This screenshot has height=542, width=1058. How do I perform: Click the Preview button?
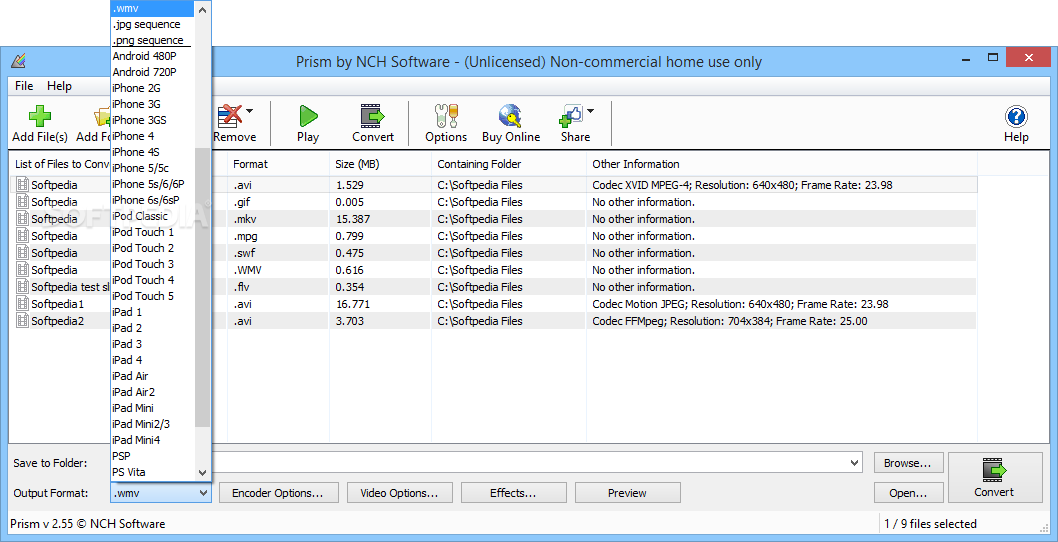coord(628,493)
